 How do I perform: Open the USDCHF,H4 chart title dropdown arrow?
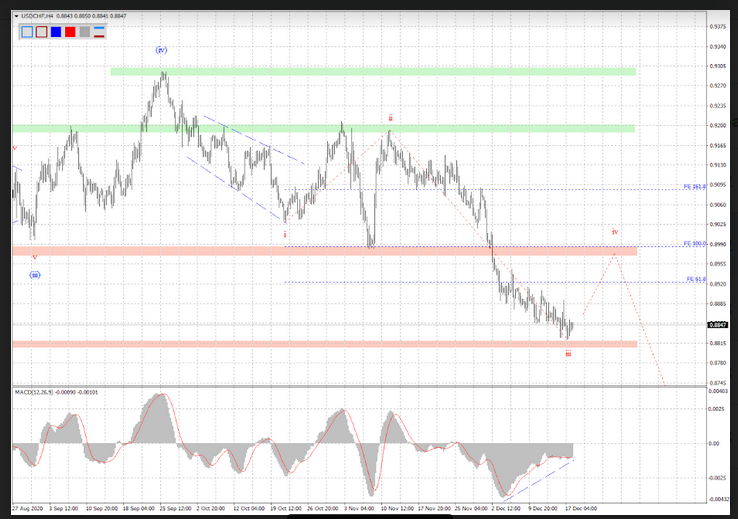click(x=16, y=14)
